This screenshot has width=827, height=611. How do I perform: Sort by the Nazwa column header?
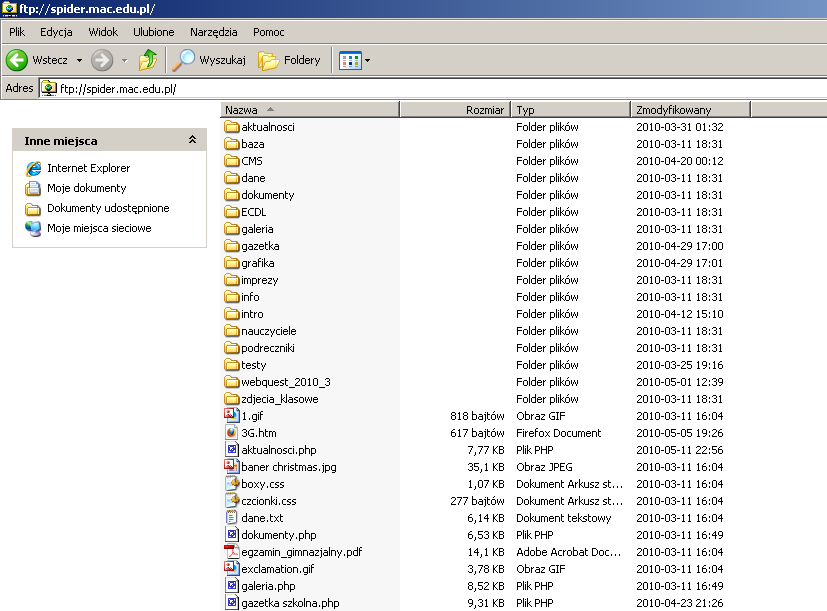coord(310,110)
